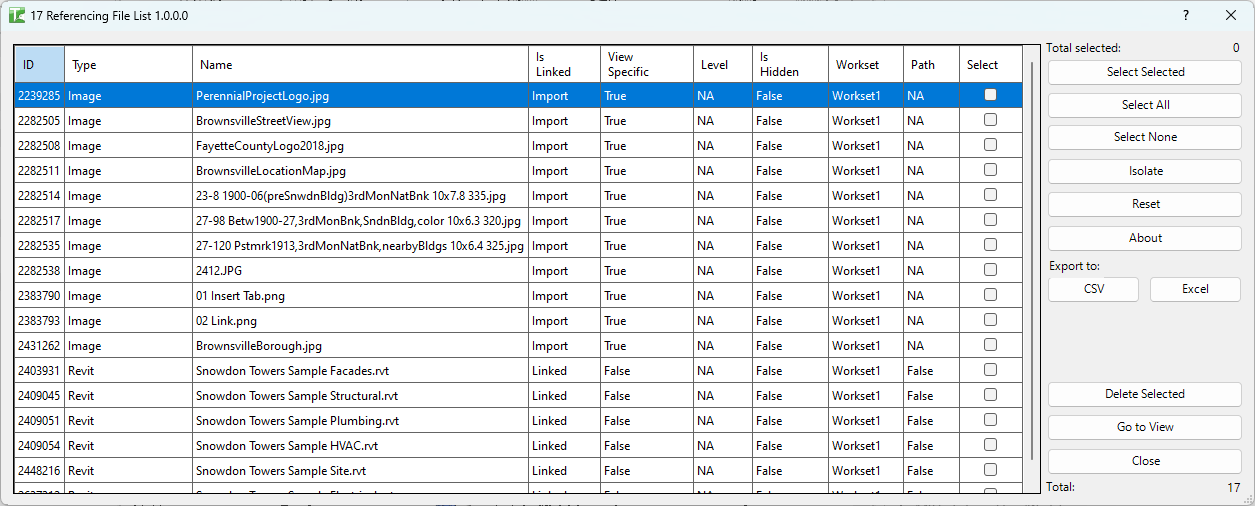Sort by the Workset column header
Screen dimensions: 1255x506
point(866,64)
